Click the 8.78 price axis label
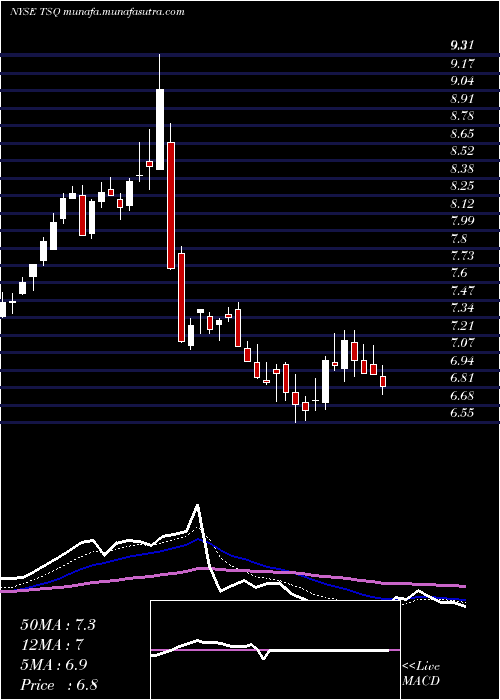 pos(462,116)
